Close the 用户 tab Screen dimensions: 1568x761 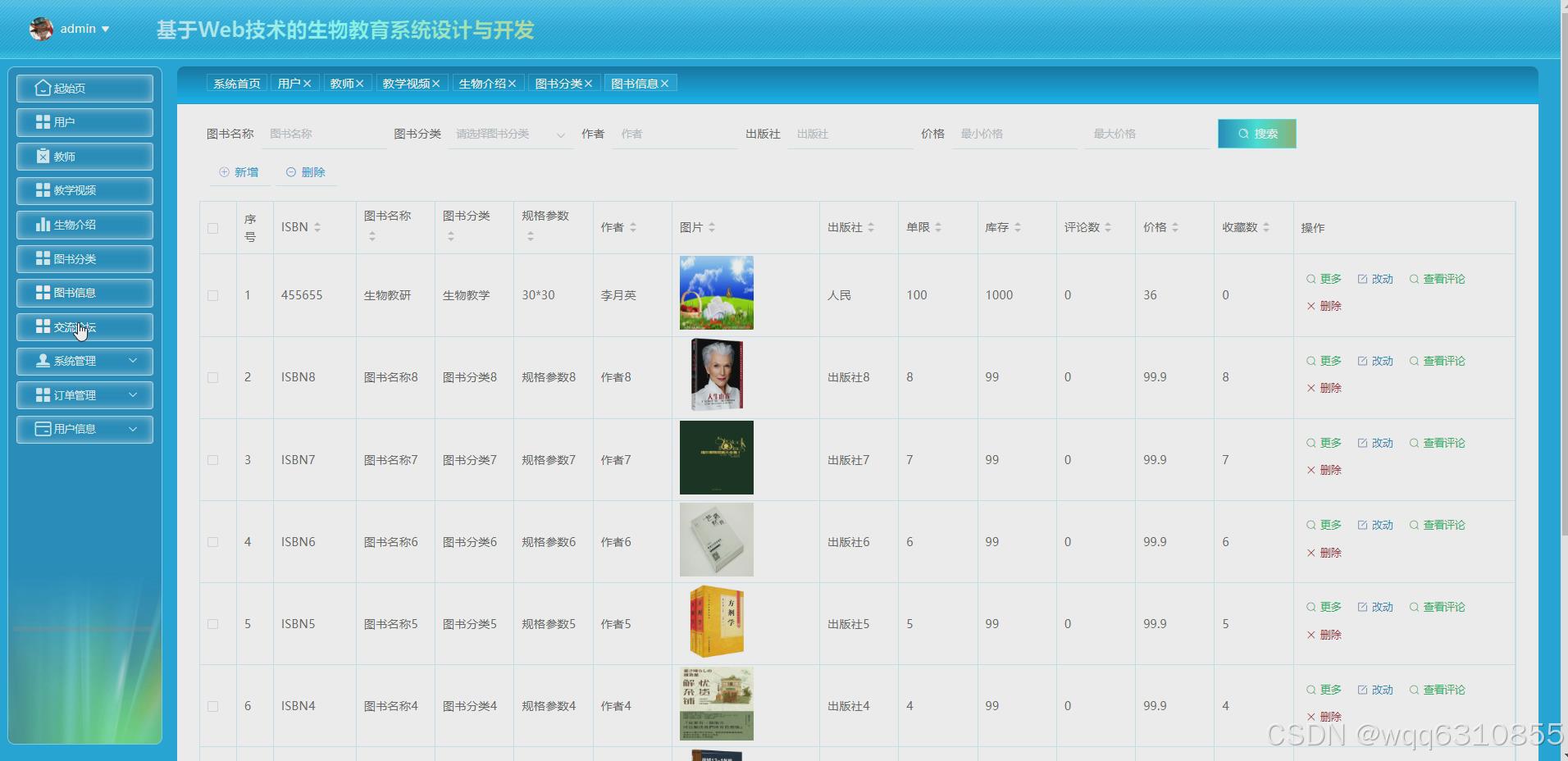click(308, 84)
